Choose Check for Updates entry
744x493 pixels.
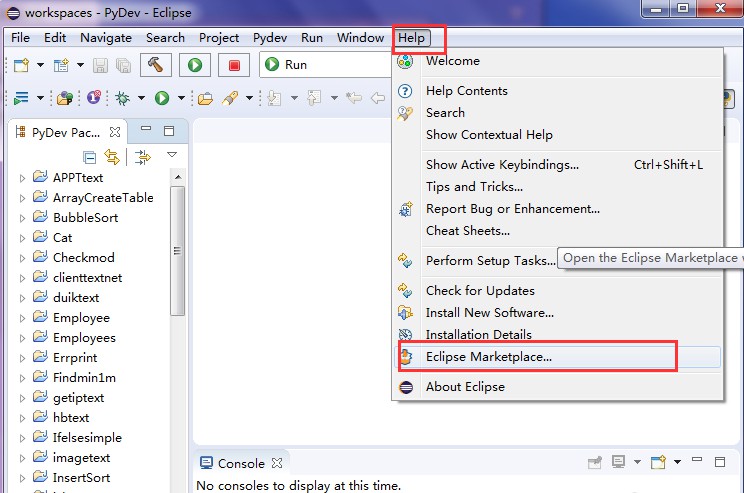558,290
